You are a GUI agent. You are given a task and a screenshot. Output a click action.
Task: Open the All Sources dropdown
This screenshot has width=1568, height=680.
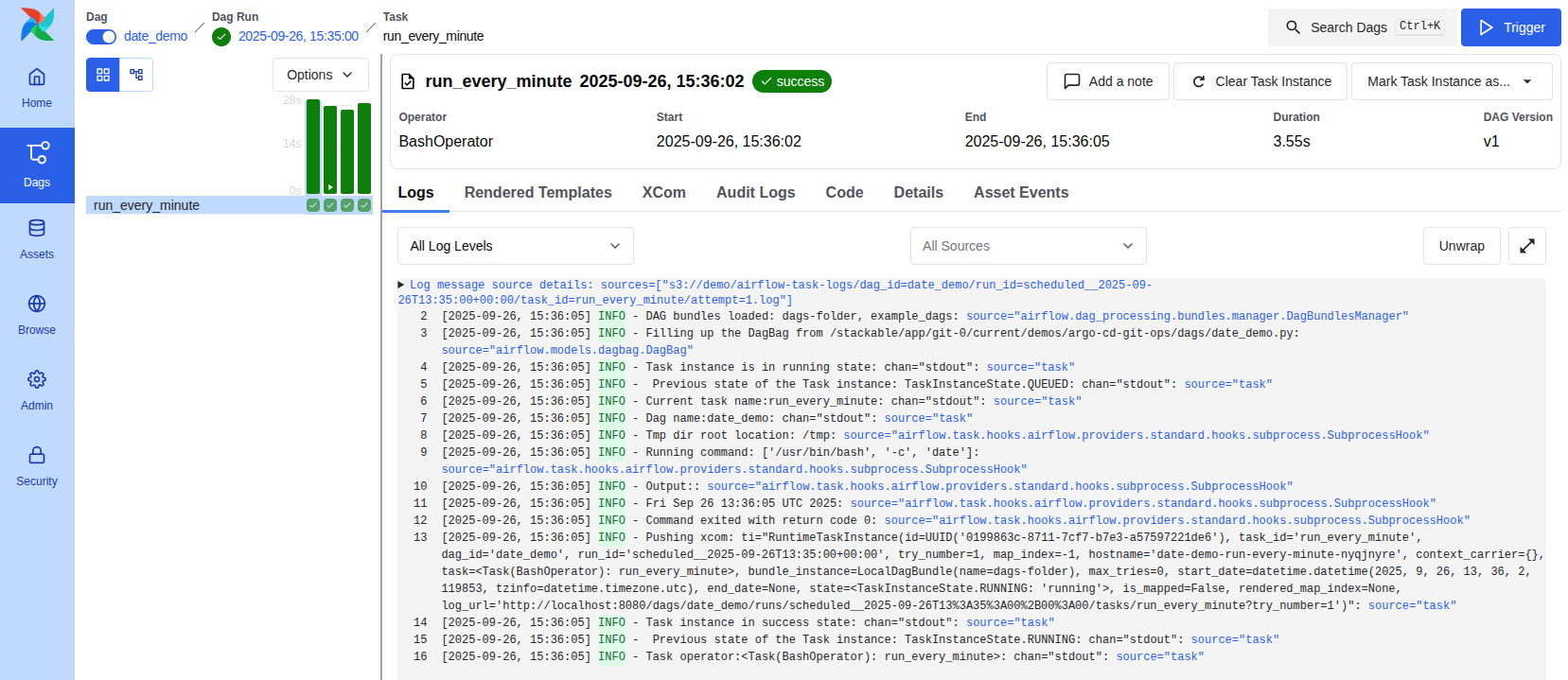pos(1028,246)
